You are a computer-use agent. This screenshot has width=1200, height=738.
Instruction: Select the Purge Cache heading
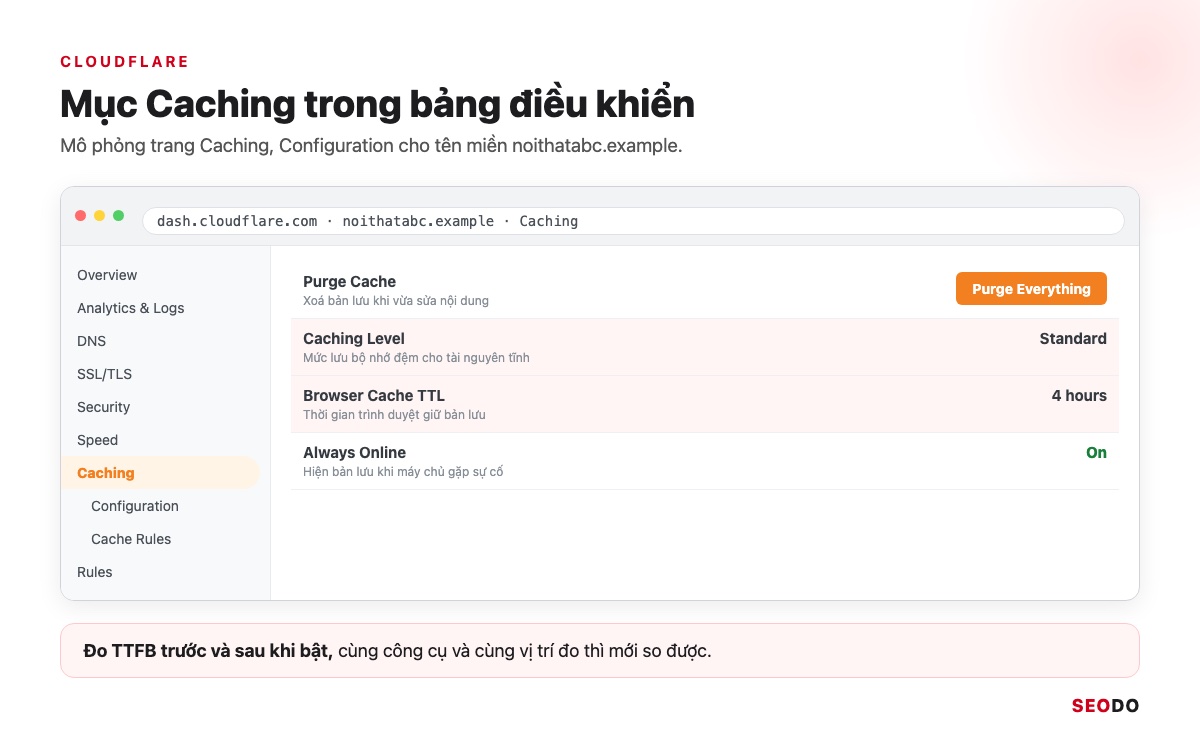pos(350,282)
